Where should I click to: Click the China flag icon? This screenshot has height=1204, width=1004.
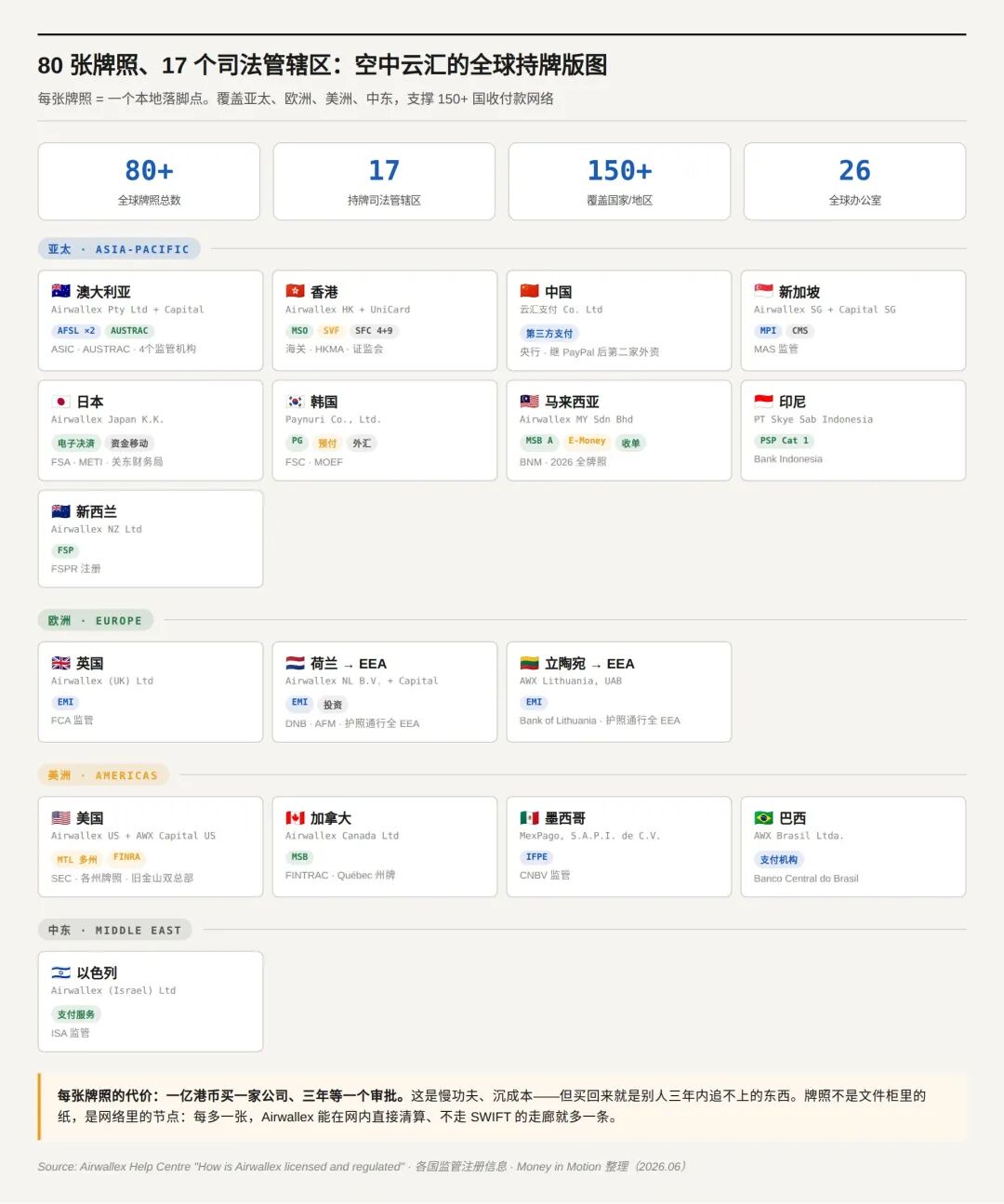pyautogui.click(x=529, y=291)
